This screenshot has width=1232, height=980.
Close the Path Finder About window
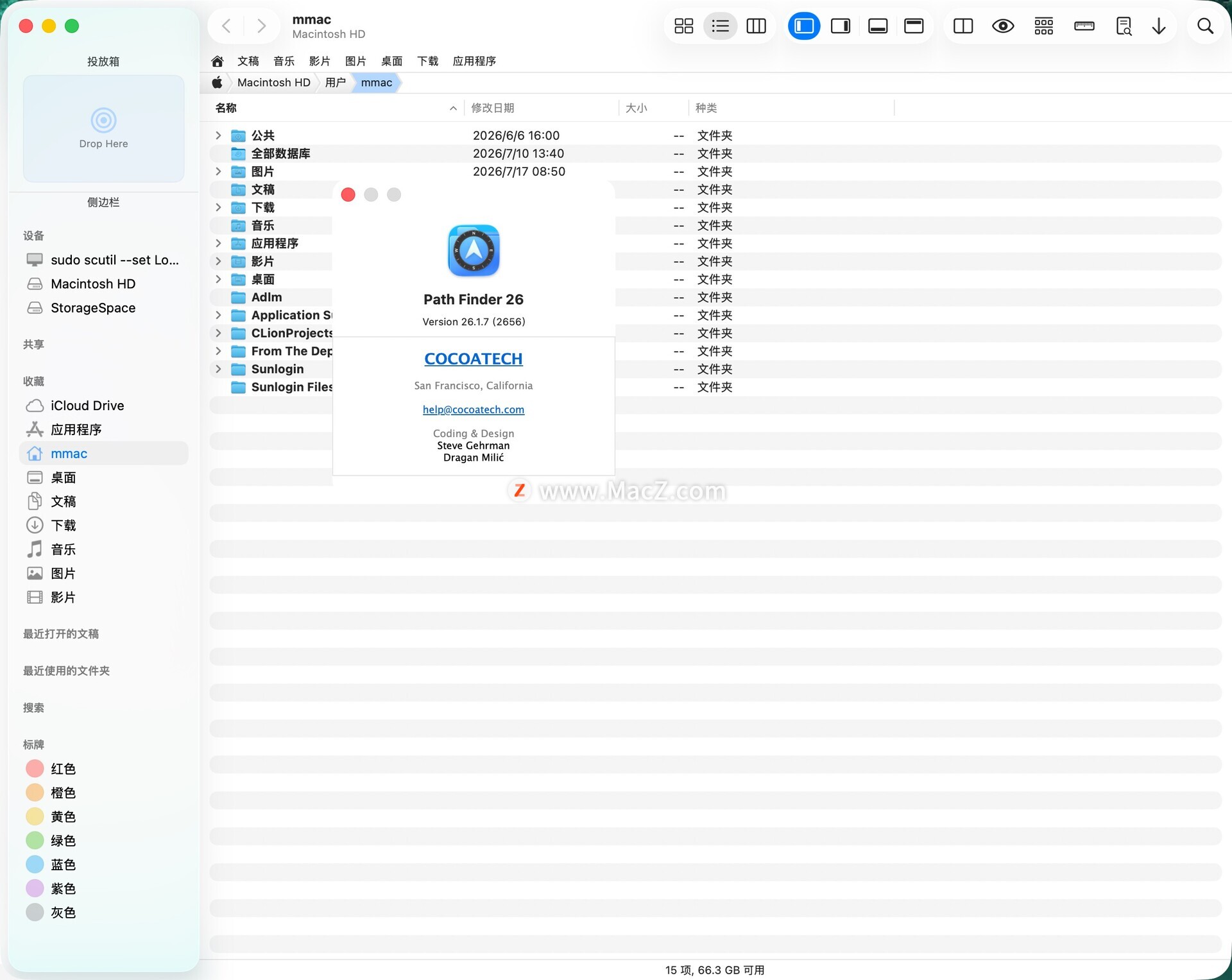pos(348,194)
